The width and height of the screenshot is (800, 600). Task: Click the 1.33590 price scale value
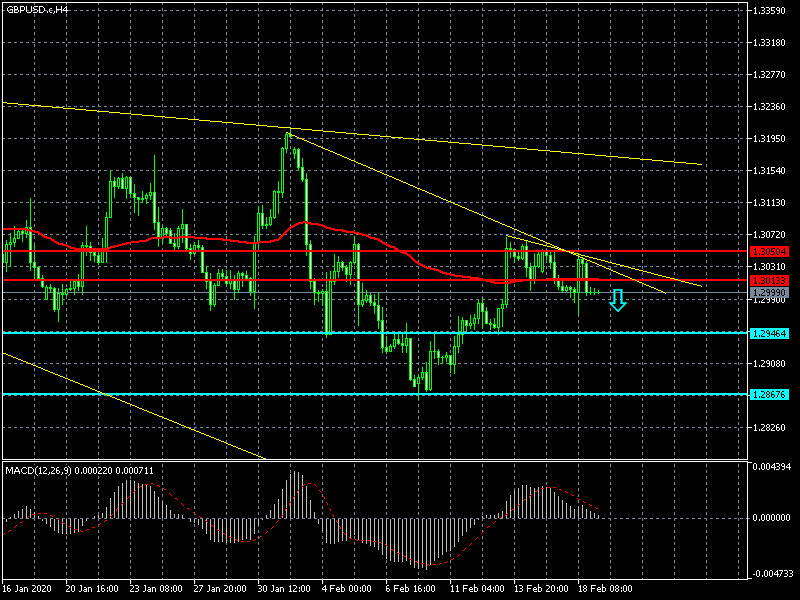(x=769, y=11)
